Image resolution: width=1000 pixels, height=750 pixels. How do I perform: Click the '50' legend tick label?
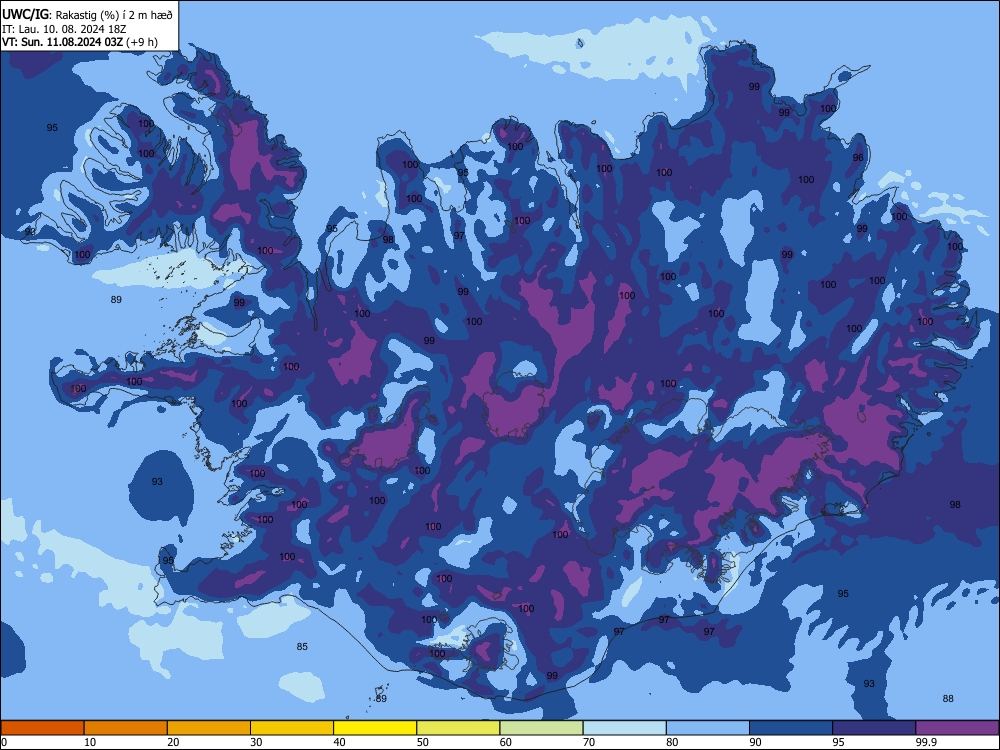422,742
